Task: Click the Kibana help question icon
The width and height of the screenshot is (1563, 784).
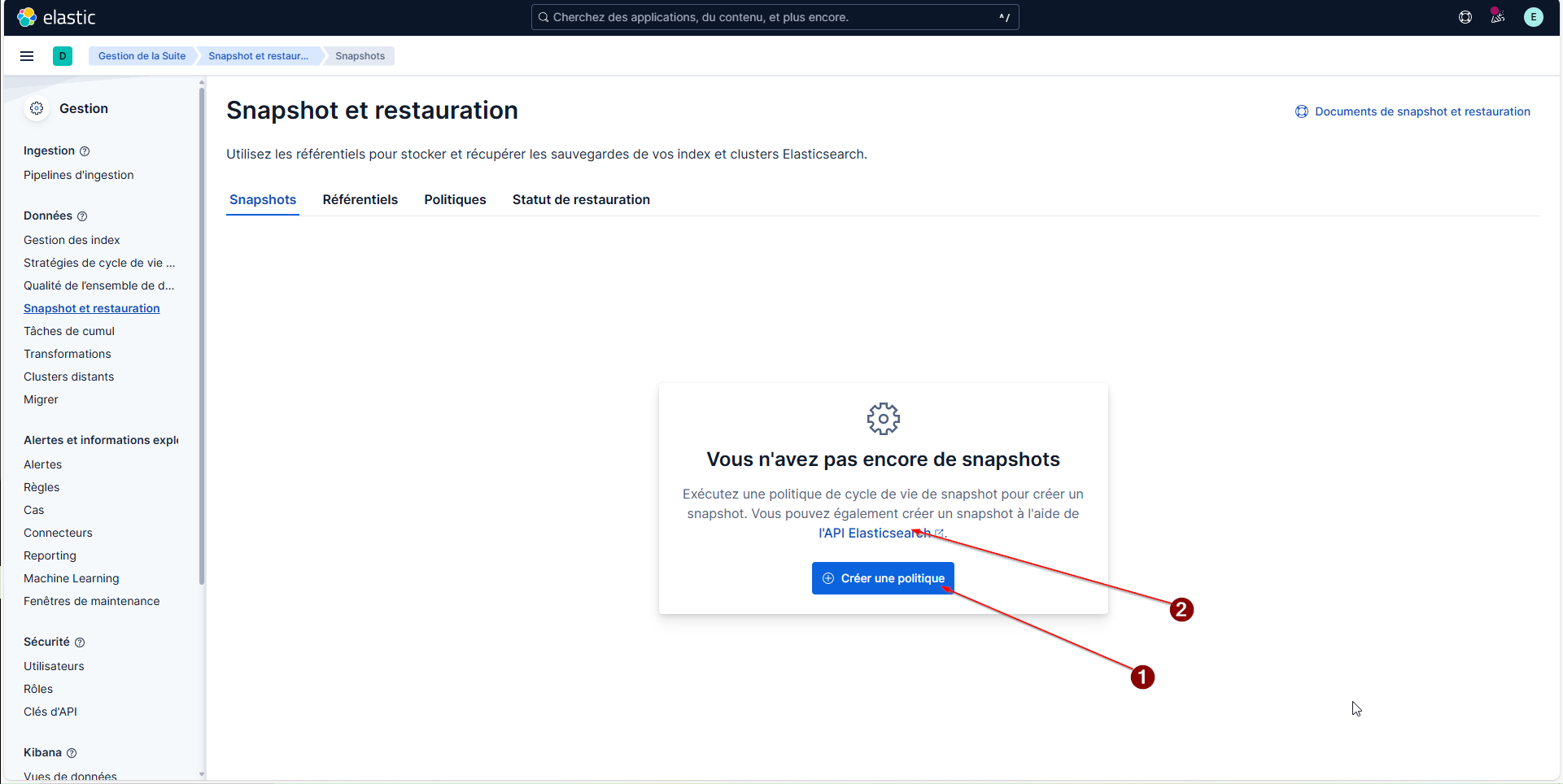Action: coord(72,753)
